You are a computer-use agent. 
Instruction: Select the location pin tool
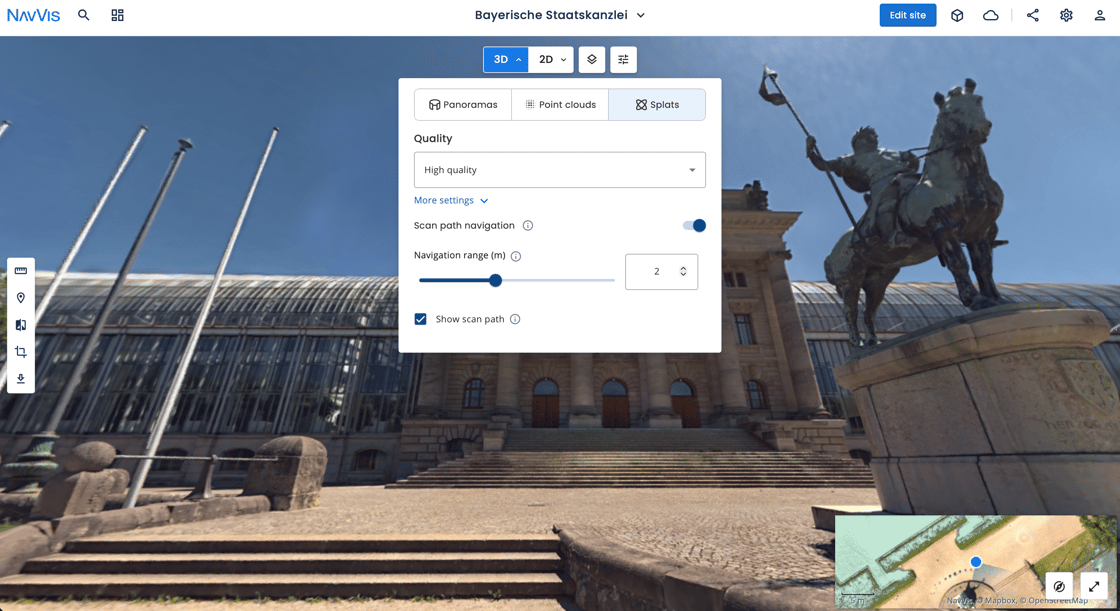tap(21, 298)
